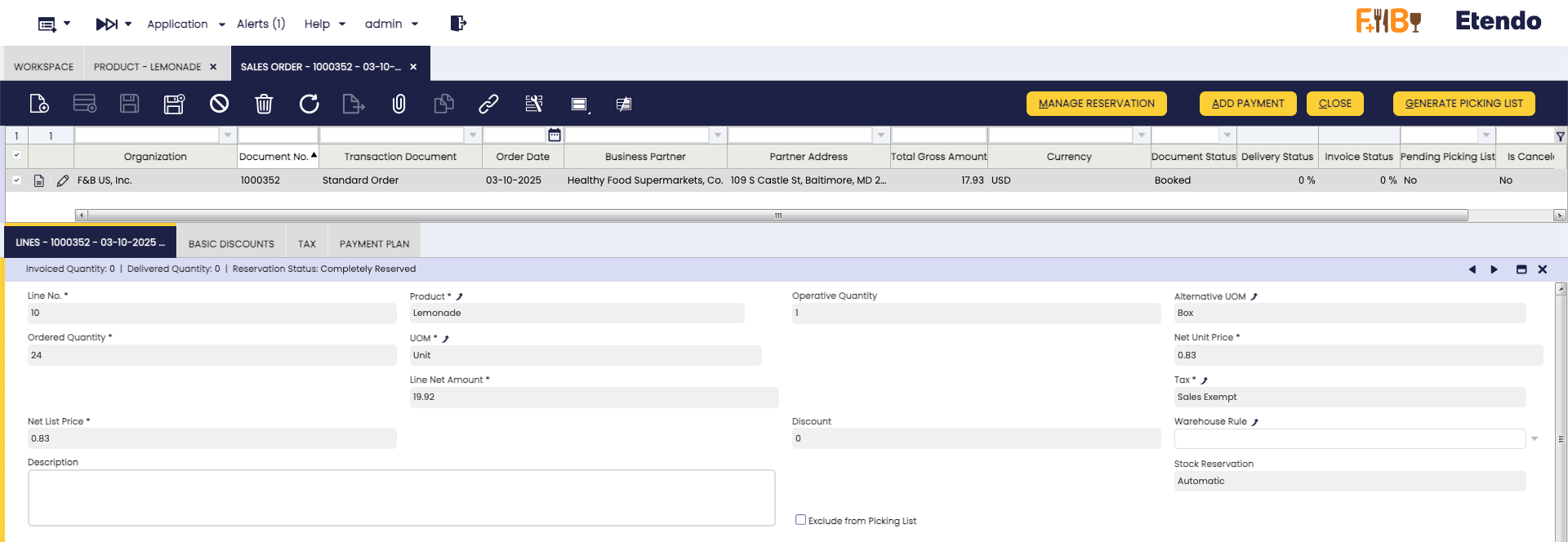The width and height of the screenshot is (1568, 542).
Task: Expand the Warehouse Rule dropdown
Action: click(x=1535, y=439)
